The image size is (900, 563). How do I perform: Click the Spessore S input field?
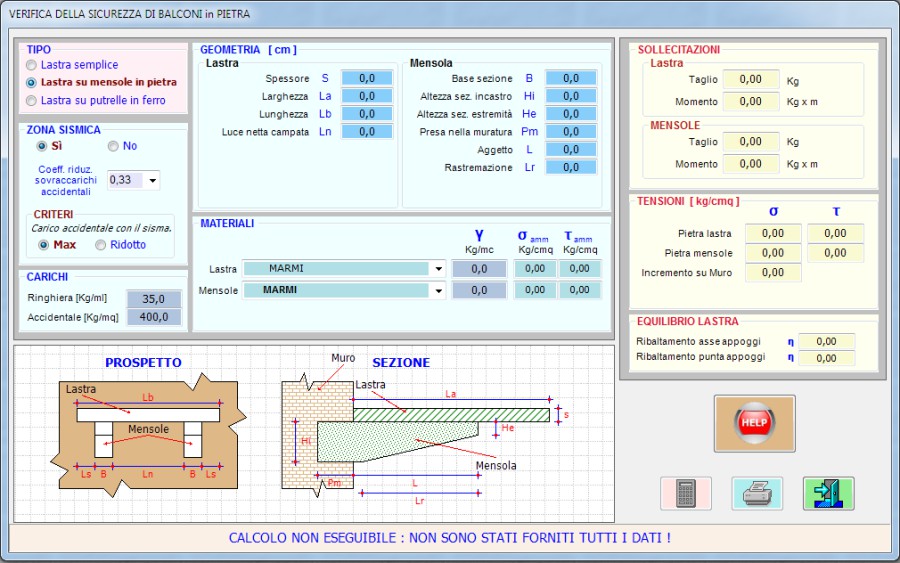pos(367,78)
